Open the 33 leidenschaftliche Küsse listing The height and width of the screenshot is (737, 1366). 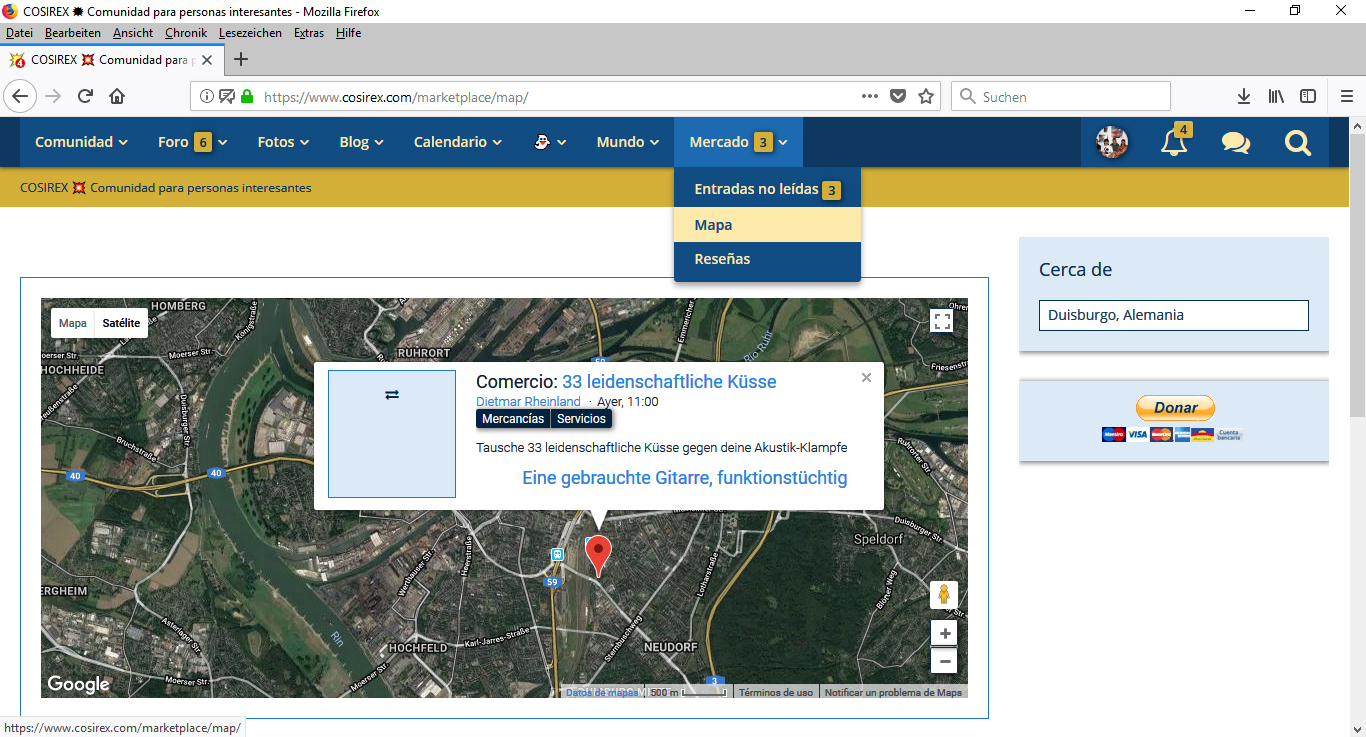pyautogui.click(x=669, y=381)
